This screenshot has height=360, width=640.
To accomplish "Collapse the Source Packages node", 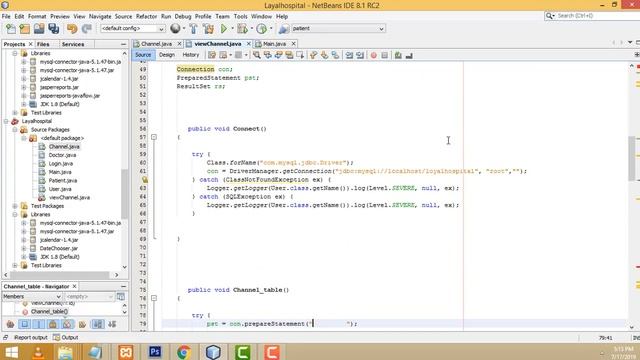I will [15, 130].
